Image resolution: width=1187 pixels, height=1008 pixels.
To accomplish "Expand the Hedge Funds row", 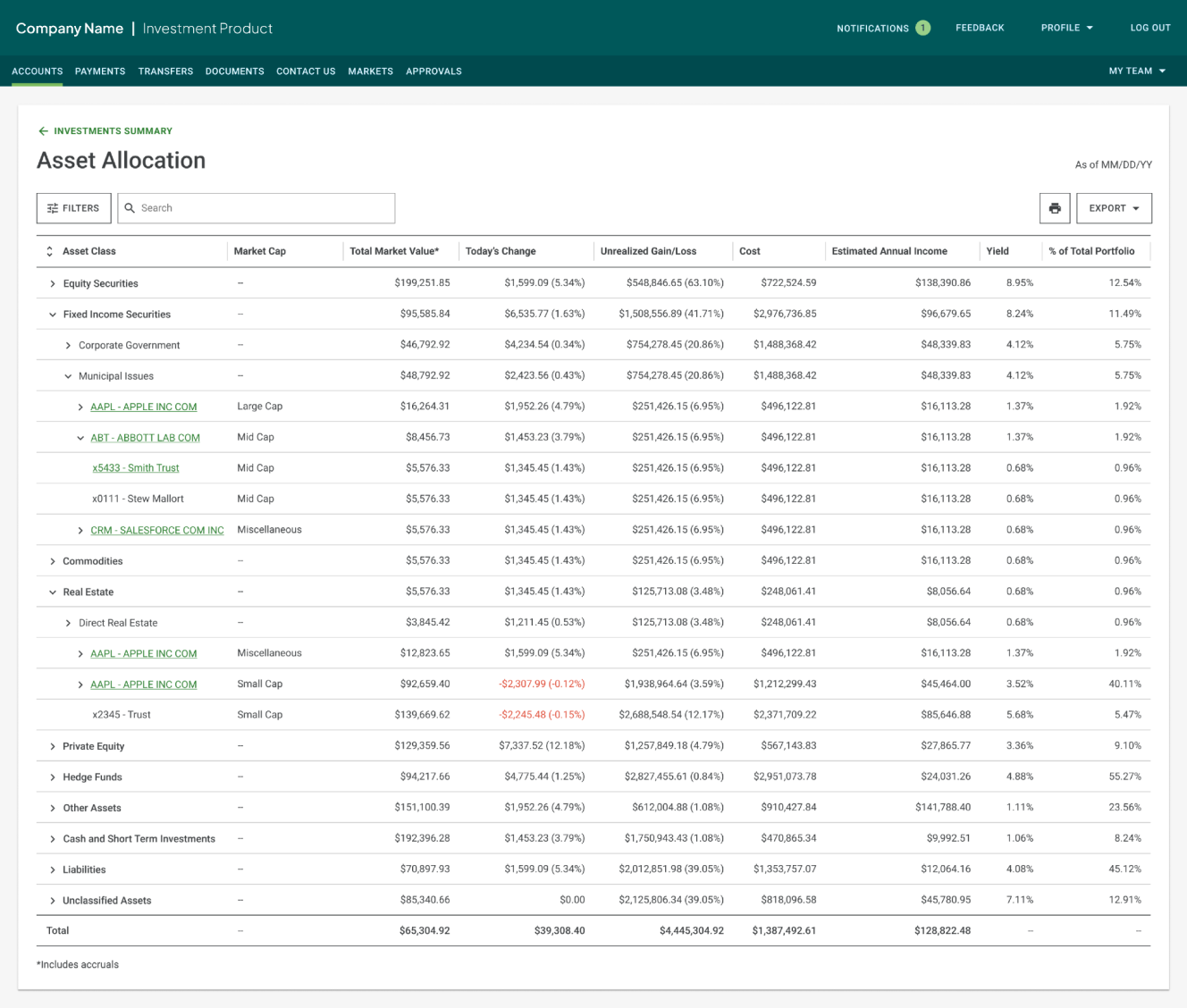I will point(53,777).
